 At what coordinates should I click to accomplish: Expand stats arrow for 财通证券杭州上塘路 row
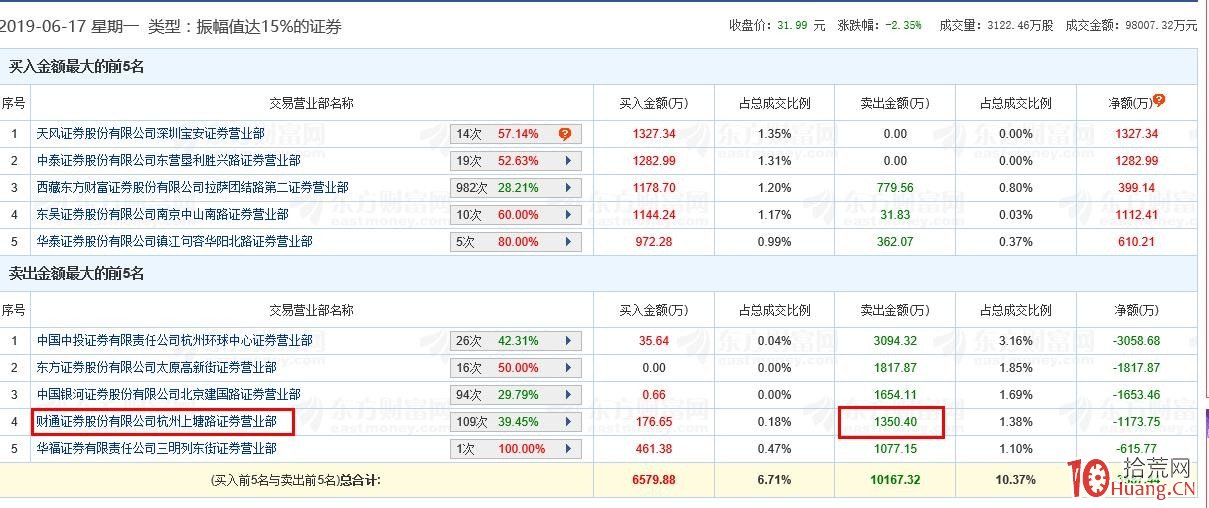pos(568,422)
